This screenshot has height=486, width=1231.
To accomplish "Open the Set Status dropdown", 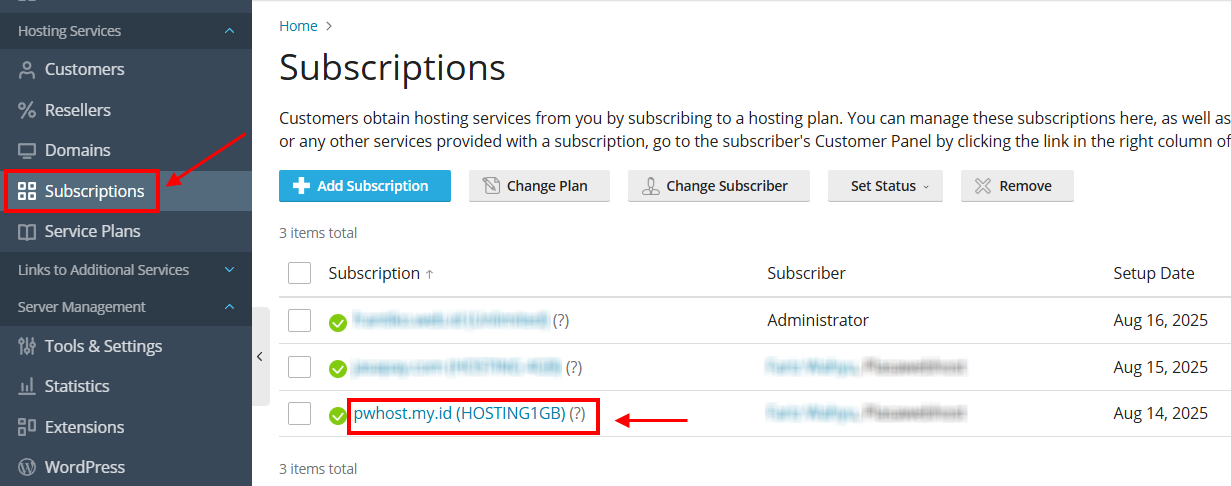I will (885, 186).
